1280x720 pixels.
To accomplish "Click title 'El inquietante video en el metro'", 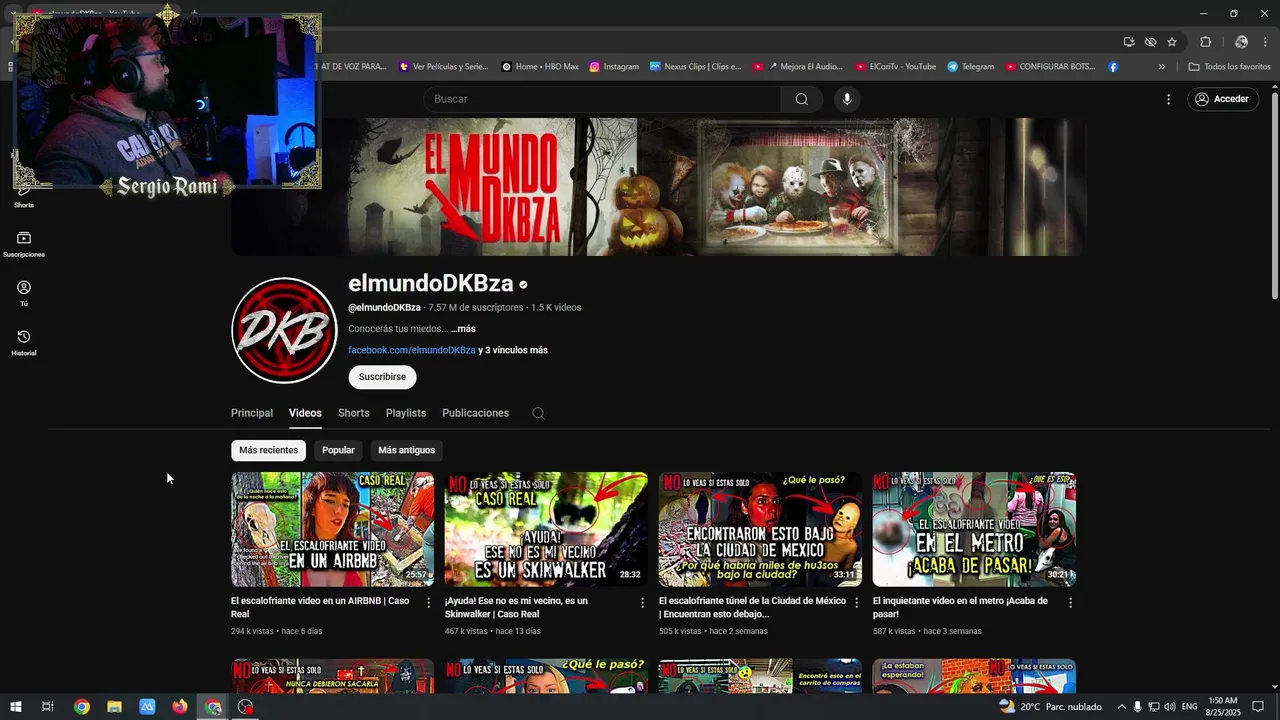I will 960,607.
